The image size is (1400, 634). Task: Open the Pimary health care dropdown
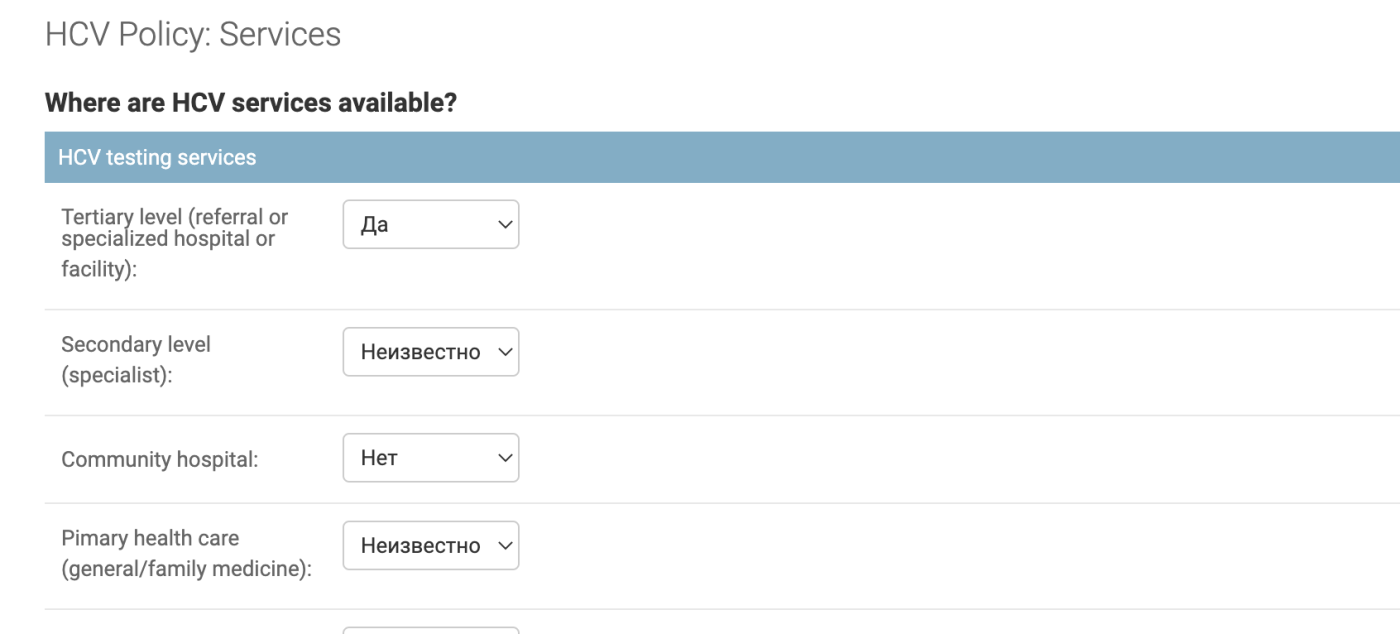click(x=431, y=546)
